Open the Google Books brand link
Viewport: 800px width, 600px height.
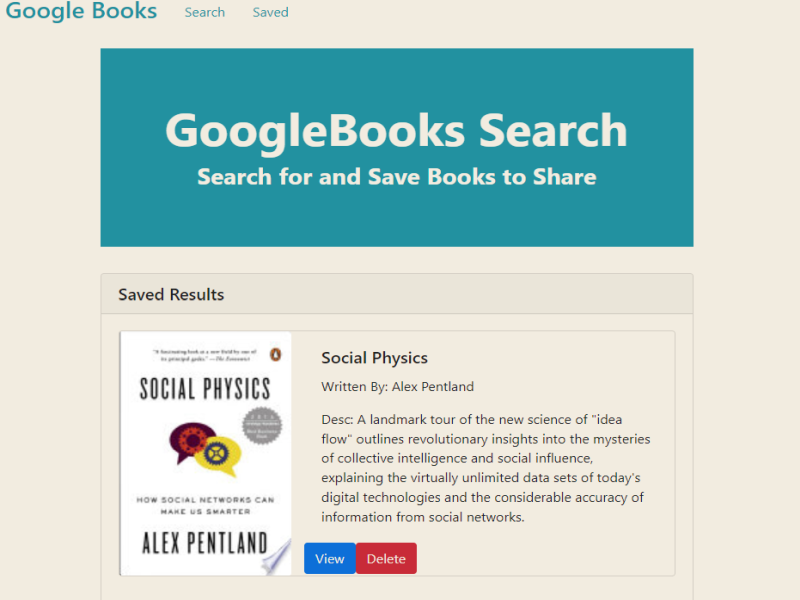(x=81, y=10)
